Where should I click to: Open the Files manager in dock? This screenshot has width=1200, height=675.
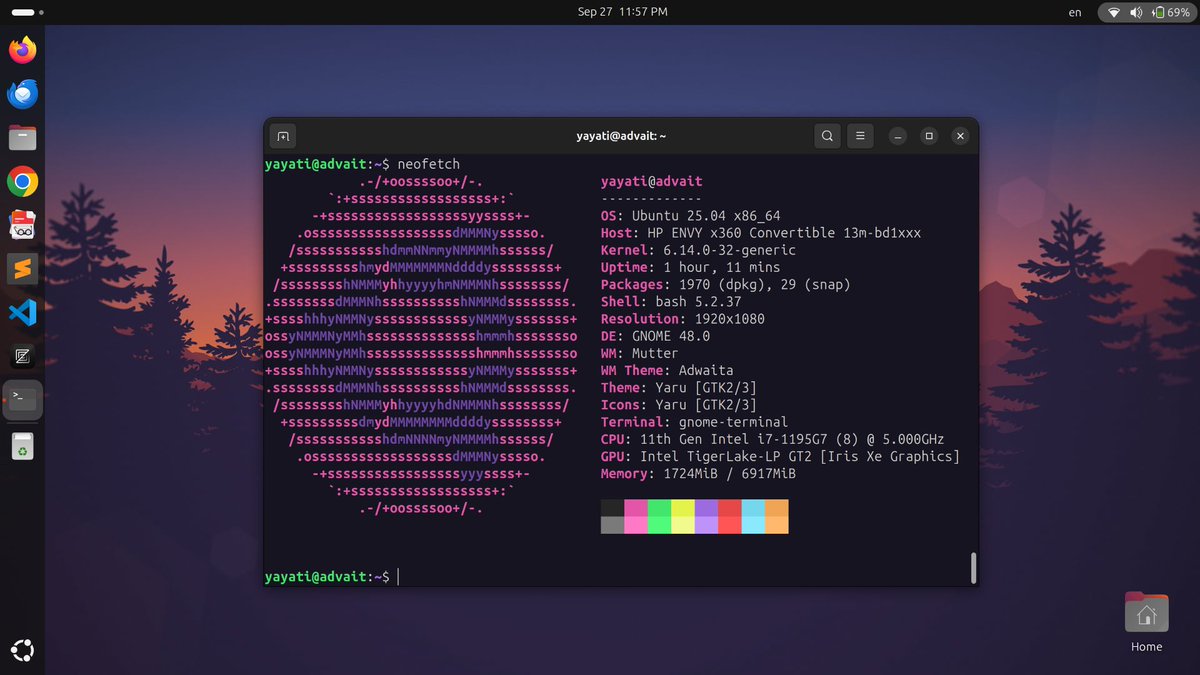pos(22,138)
